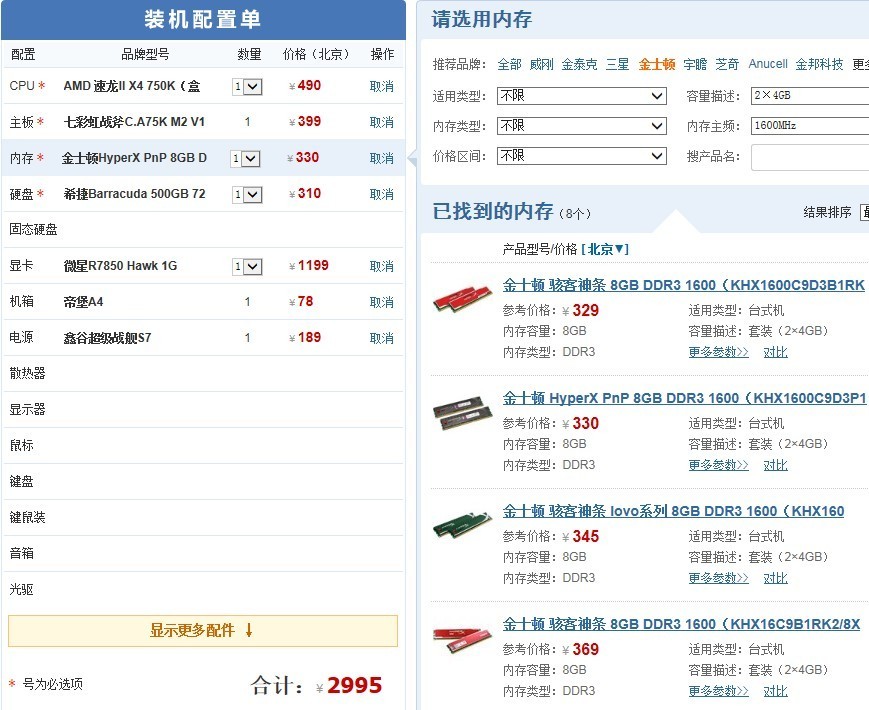Screen dimensions: 869x710
Task: Open the 适用类型 filter dropdown
Action: (583, 95)
